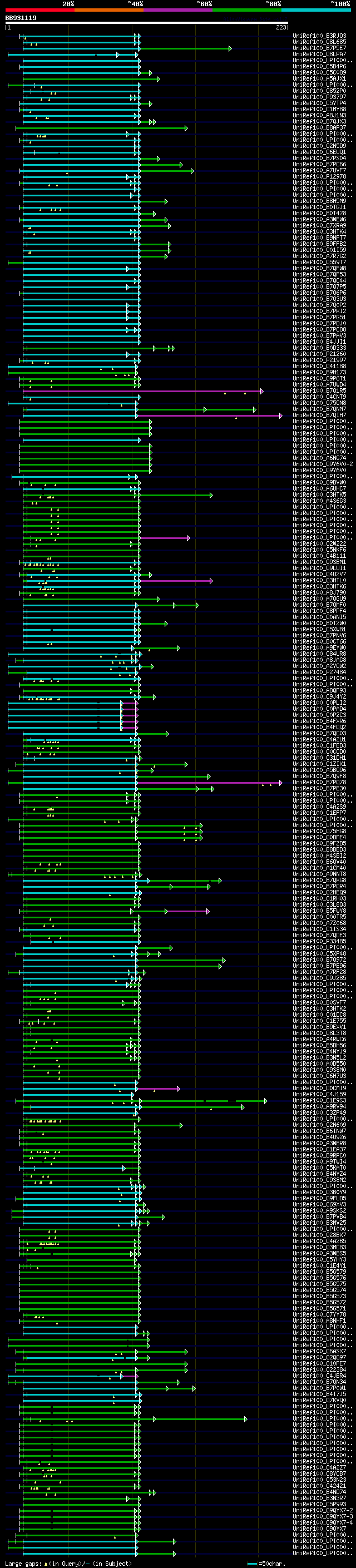This screenshot has width=356, height=1568.
Task: Click the white query sequence ruler bar
Action: point(147,23)
